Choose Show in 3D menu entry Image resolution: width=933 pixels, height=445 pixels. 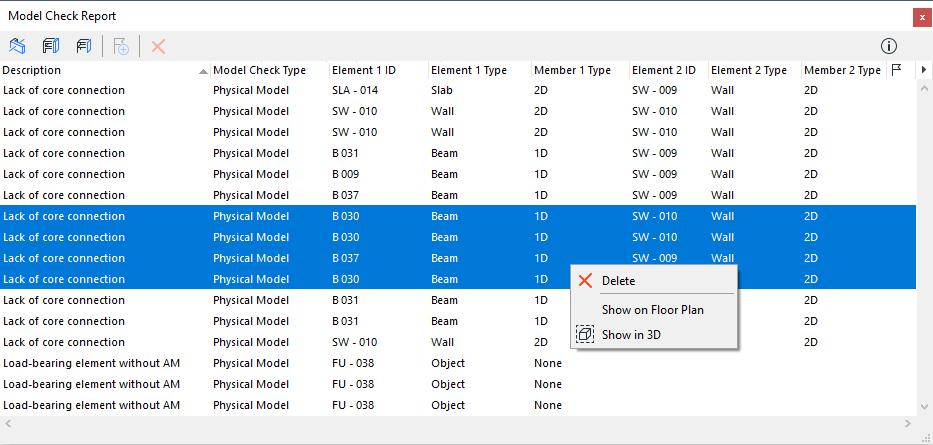[x=654, y=334]
